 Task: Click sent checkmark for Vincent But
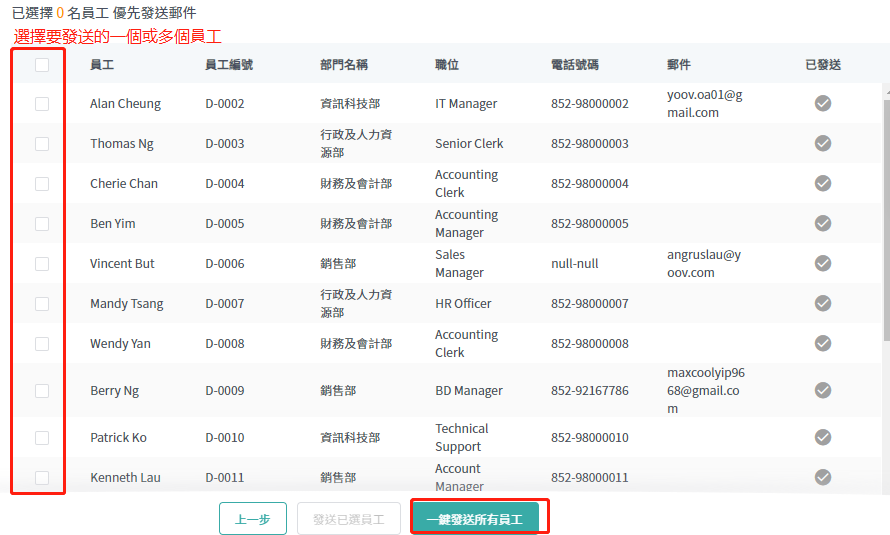(823, 263)
